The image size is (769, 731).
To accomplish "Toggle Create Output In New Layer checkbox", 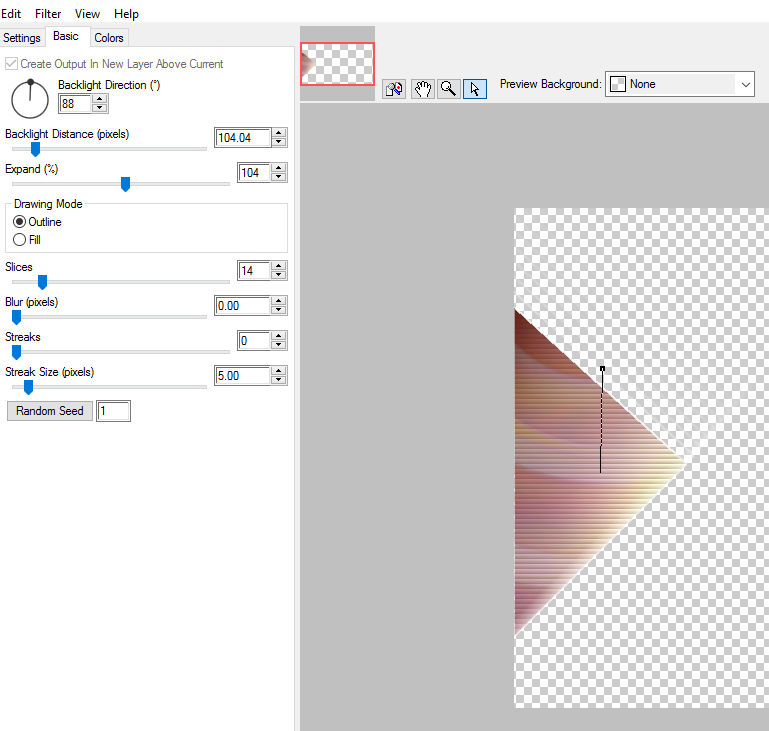I will point(11,64).
